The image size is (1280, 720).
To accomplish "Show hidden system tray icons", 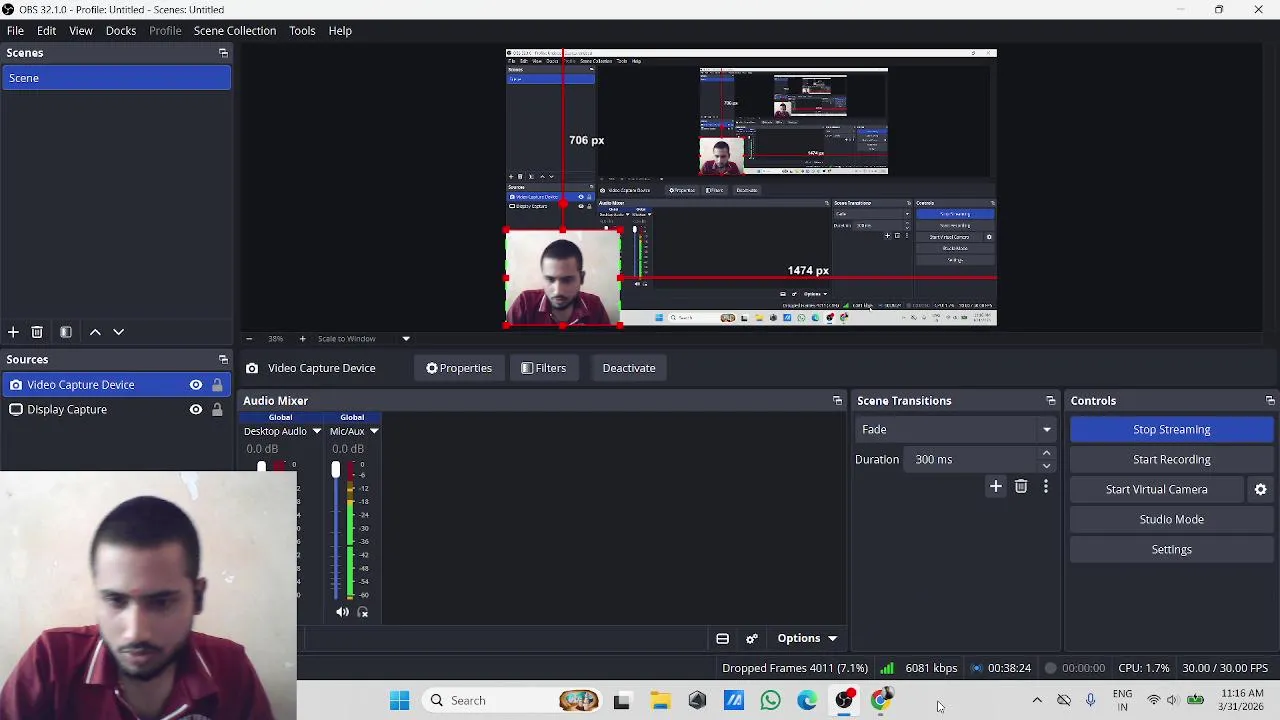I will [x=1037, y=701].
